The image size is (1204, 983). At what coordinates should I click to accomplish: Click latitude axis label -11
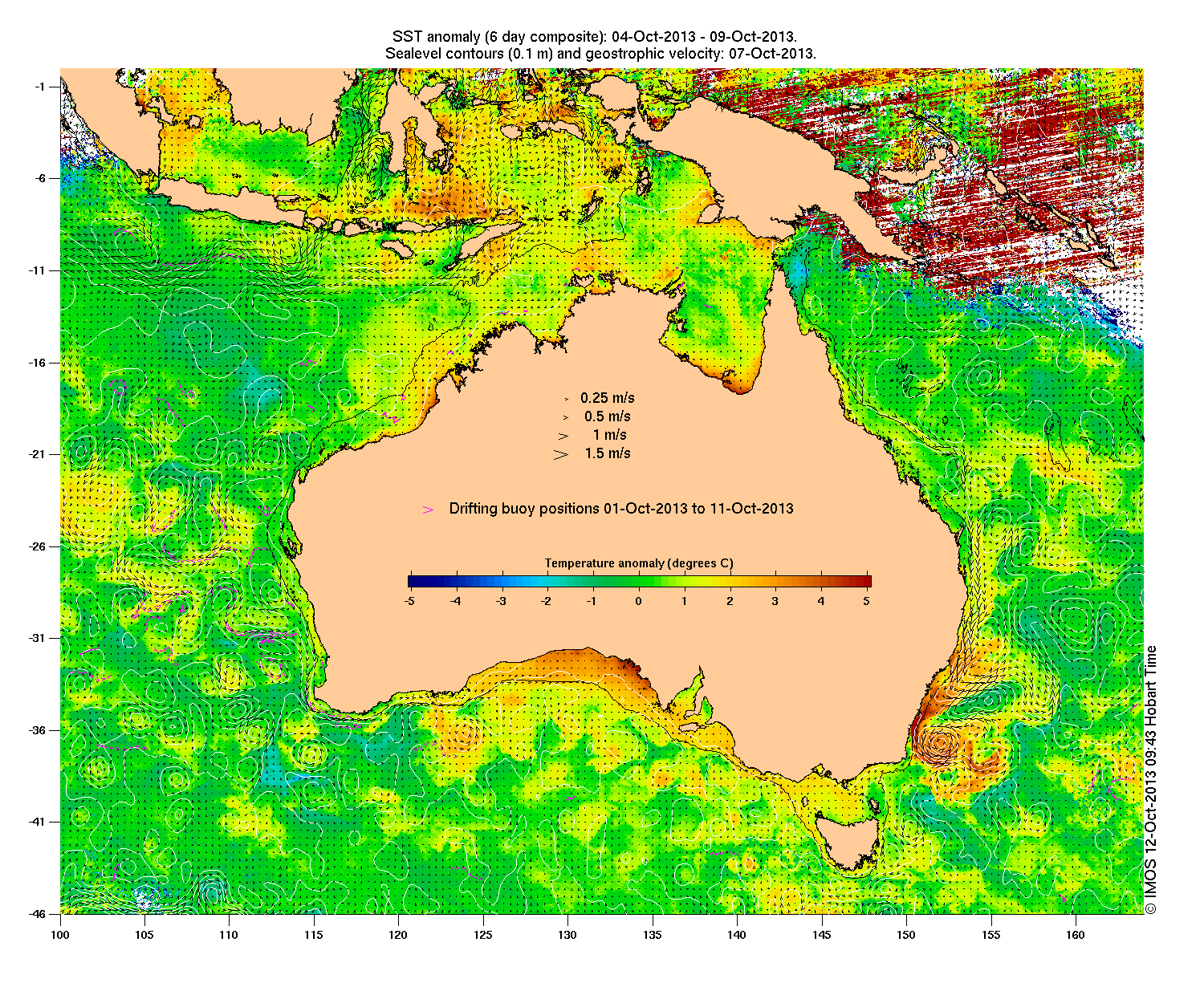(x=39, y=270)
